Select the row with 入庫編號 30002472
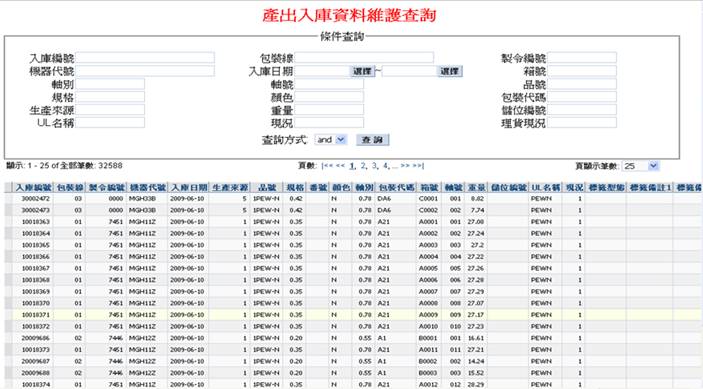 coord(353,199)
